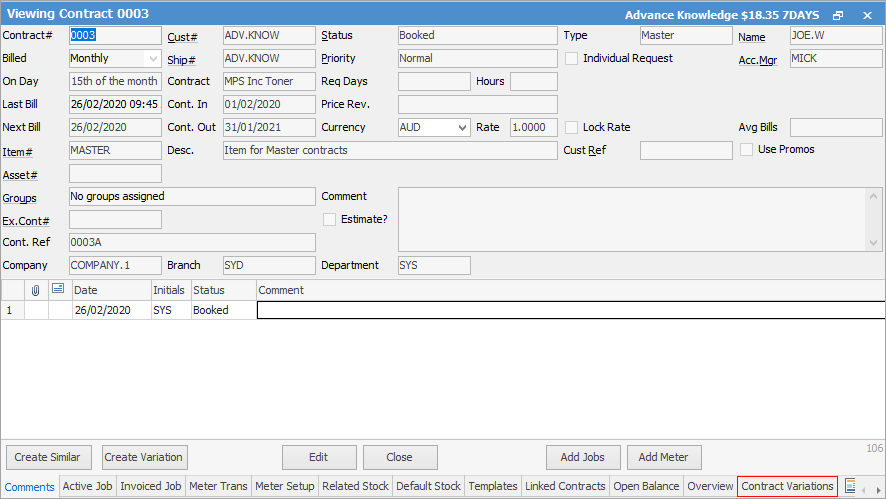Click the Add Meter button
The height and width of the screenshot is (499, 886).
(x=663, y=457)
